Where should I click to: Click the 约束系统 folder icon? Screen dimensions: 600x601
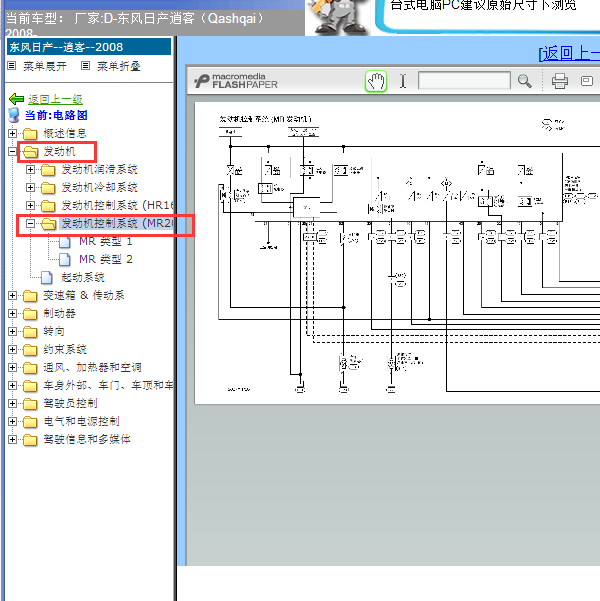[x=30, y=350]
